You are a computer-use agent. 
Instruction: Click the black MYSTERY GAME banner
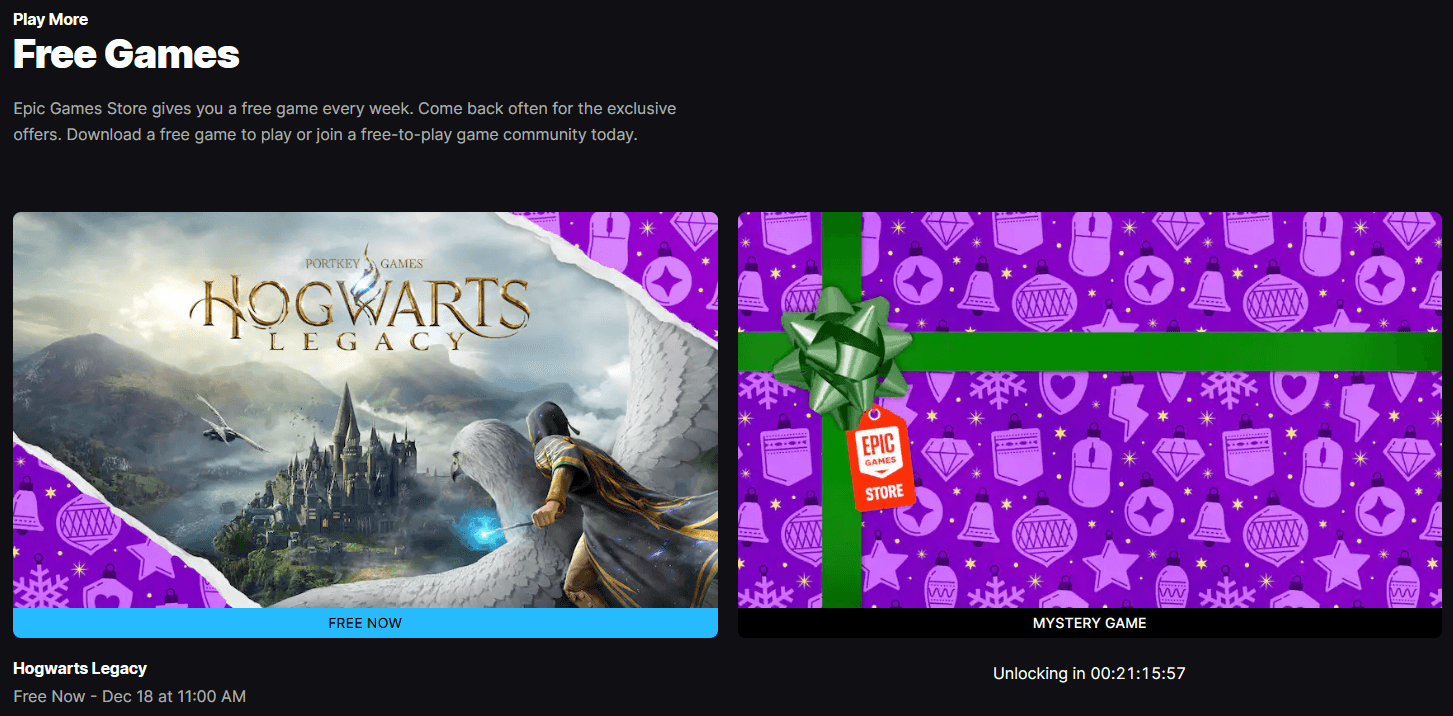[x=1089, y=623]
